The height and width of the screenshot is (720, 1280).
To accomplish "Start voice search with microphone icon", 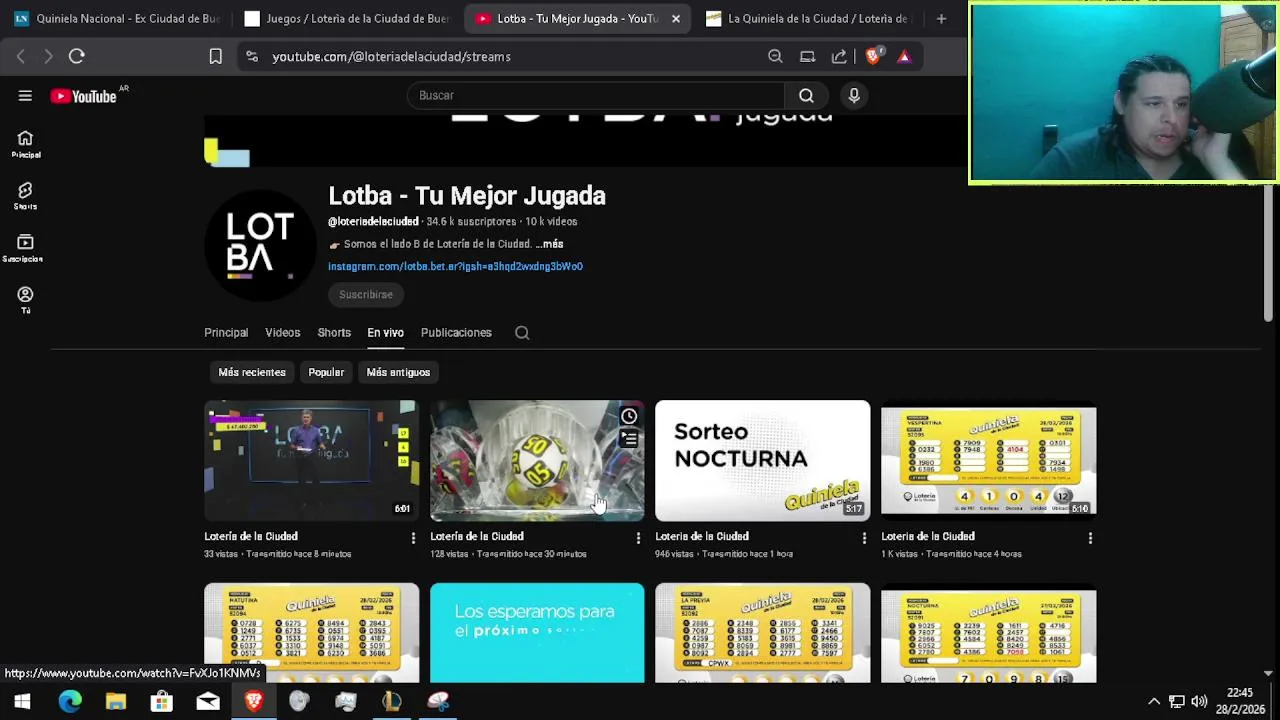I will pyautogui.click(x=854, y=95).
